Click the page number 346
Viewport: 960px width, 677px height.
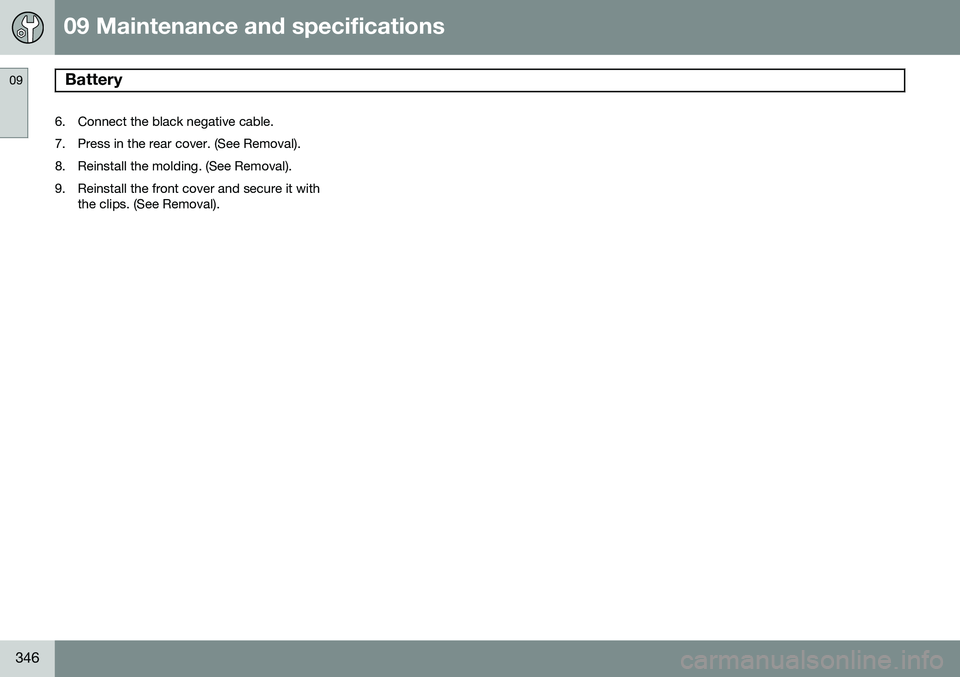coord(27,657)
